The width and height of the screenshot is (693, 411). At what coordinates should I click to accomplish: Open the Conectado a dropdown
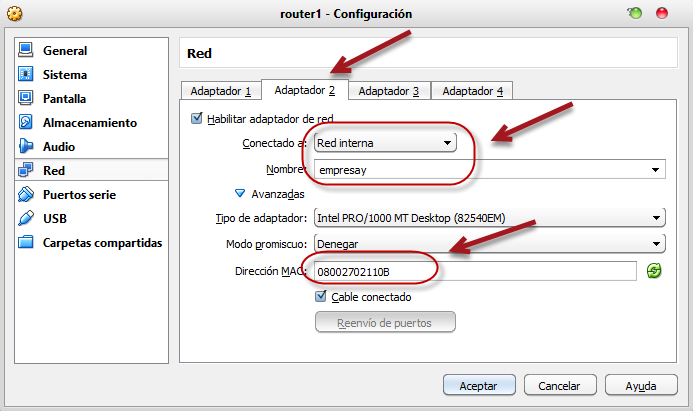click(x=384, y=144)
